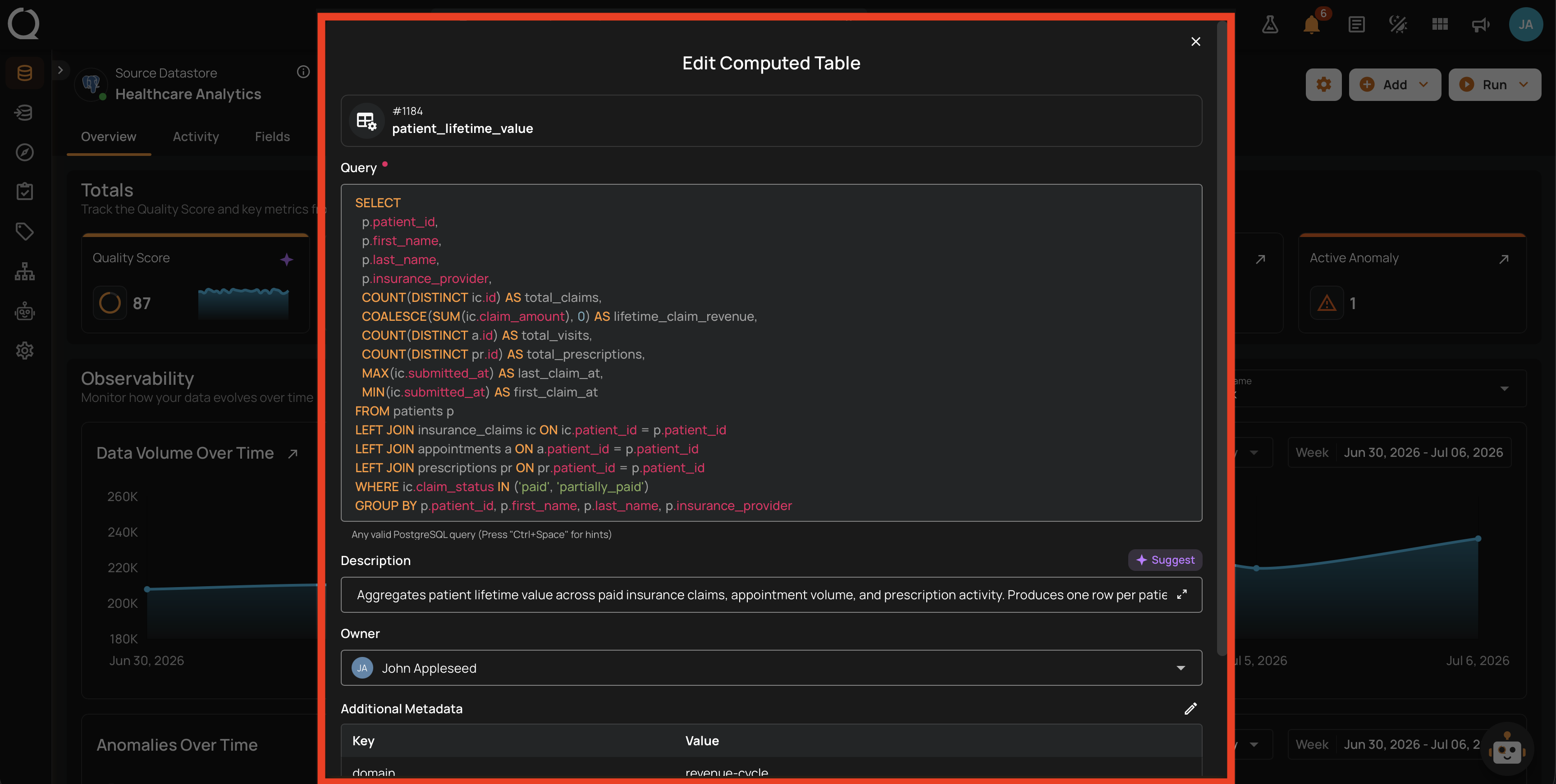The image size is (1556, 784).
Task: Switch to the Fields tab
Action: point(272,137)
